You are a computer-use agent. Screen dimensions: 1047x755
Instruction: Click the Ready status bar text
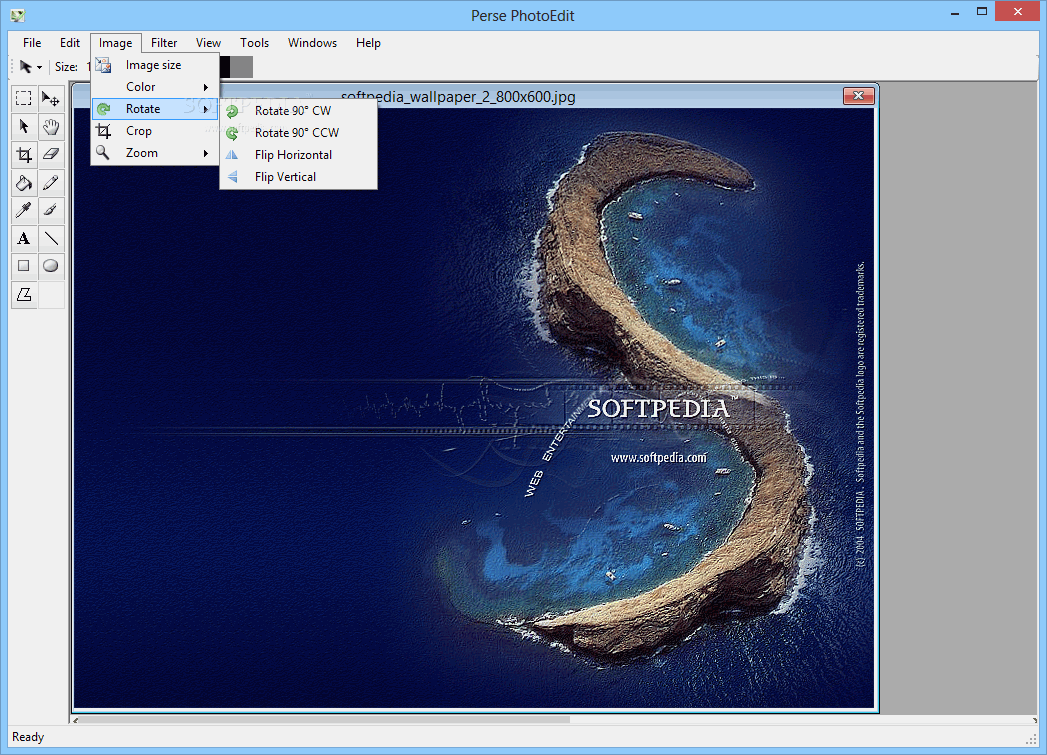28,737
